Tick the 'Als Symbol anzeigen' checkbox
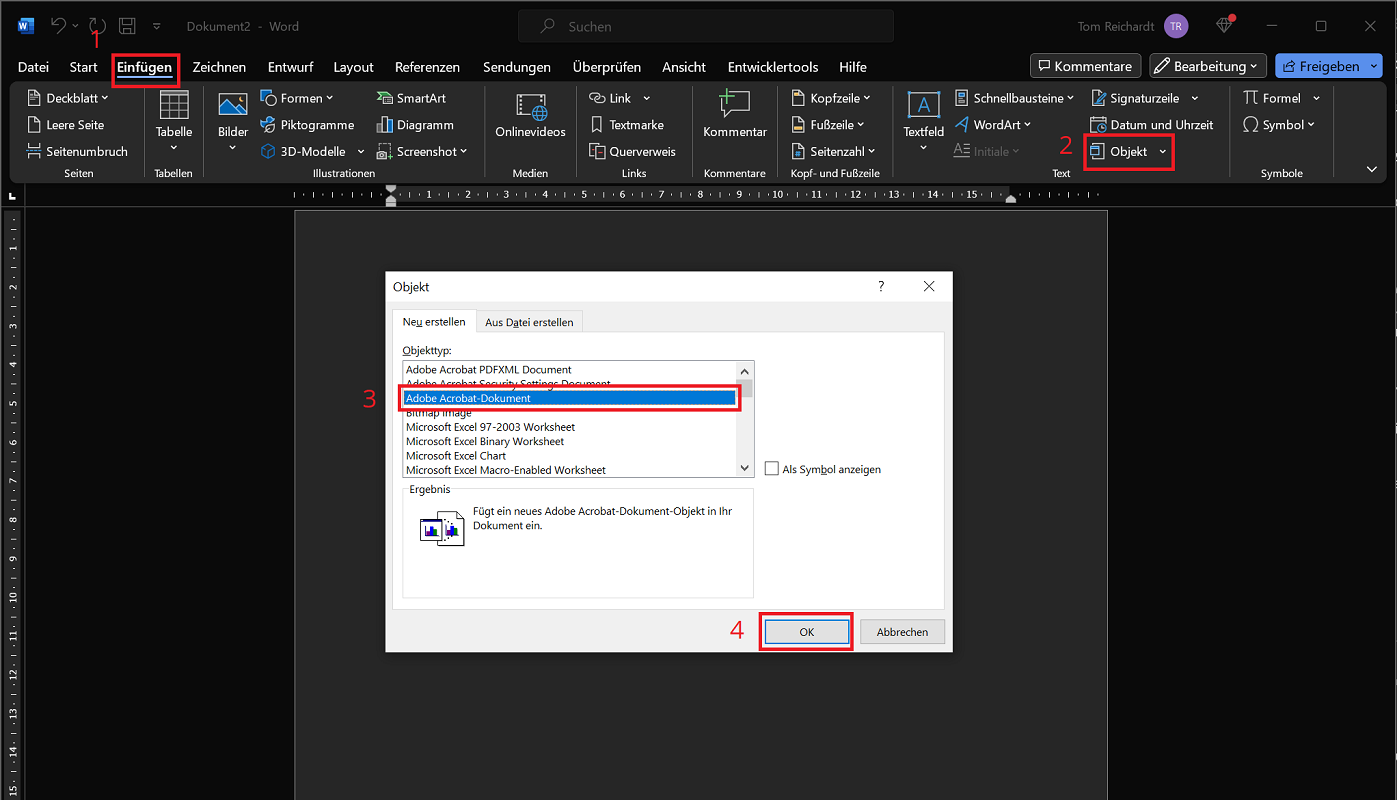Screen dimensions: 1397x800 [x=771, y=469]
